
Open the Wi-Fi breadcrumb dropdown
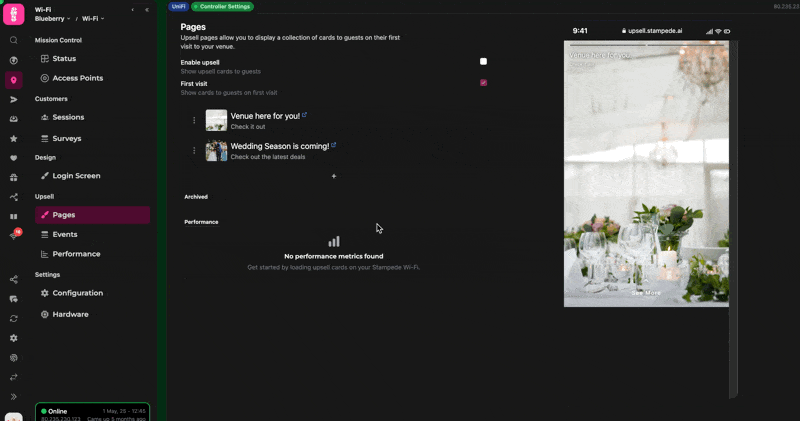click(93, 19)
